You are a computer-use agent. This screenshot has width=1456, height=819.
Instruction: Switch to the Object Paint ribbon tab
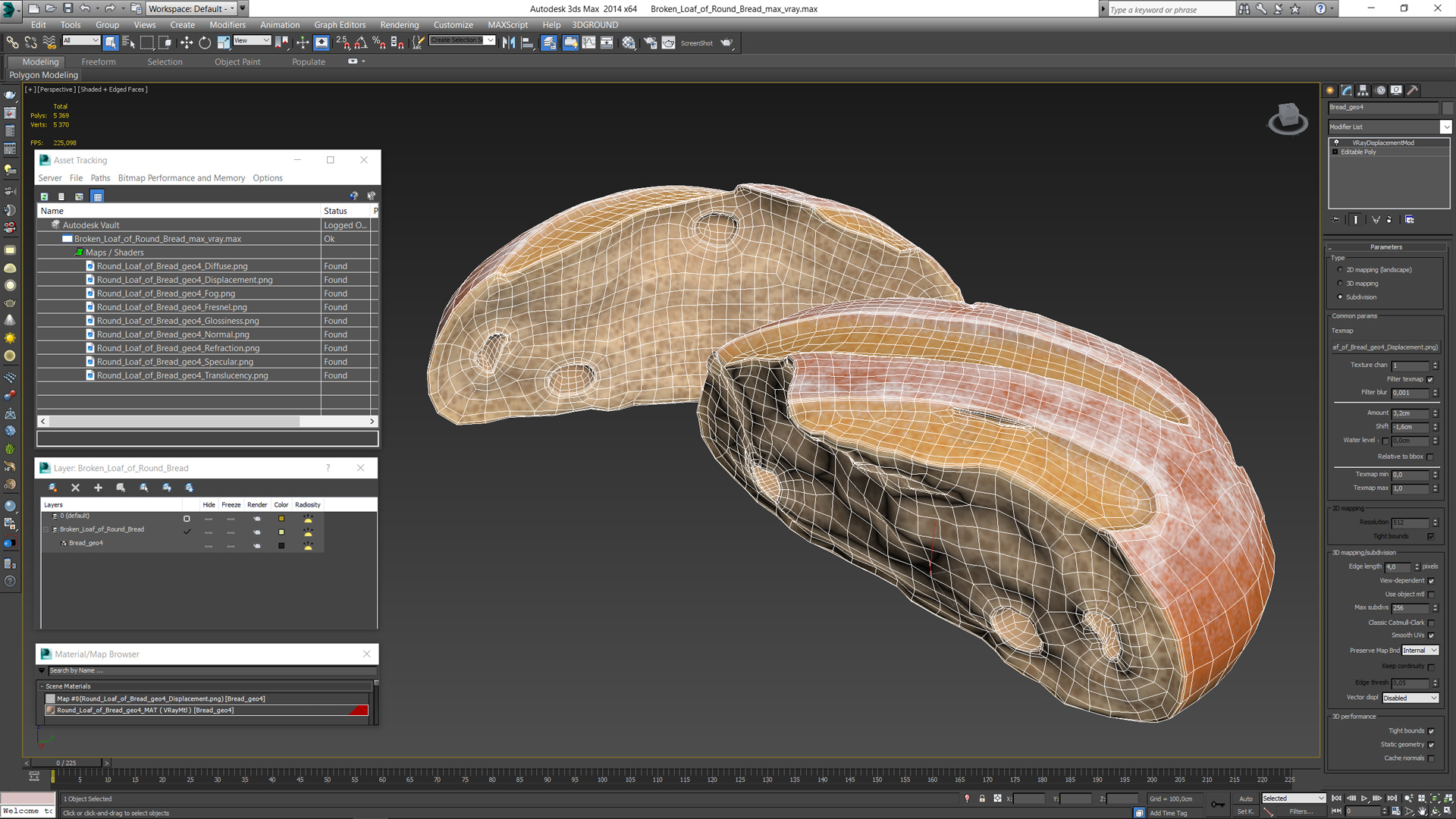[237, 61]
